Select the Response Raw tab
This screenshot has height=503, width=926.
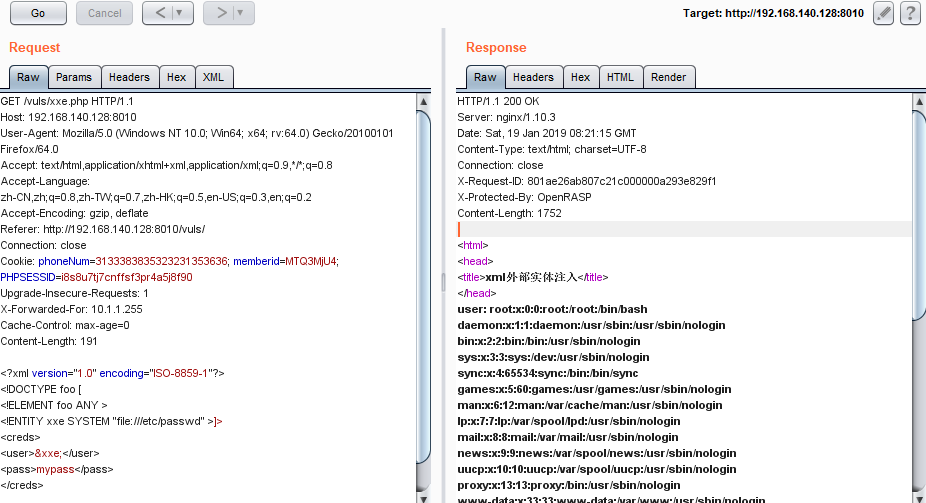point(485,77)
